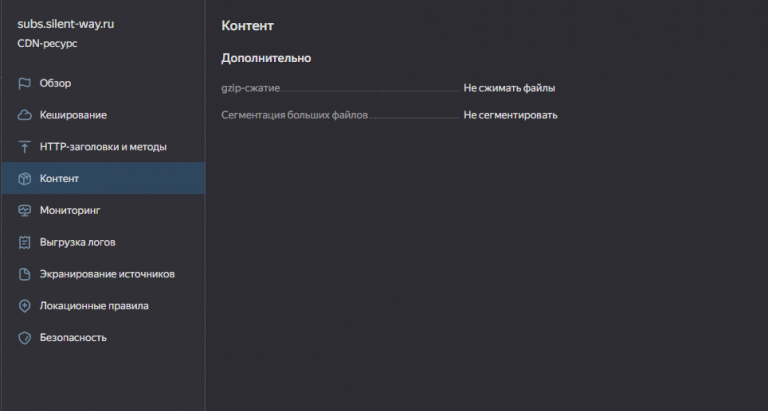
Task: Click the monitor icon beside Мониторинг
Action: (x=24, y=211)
